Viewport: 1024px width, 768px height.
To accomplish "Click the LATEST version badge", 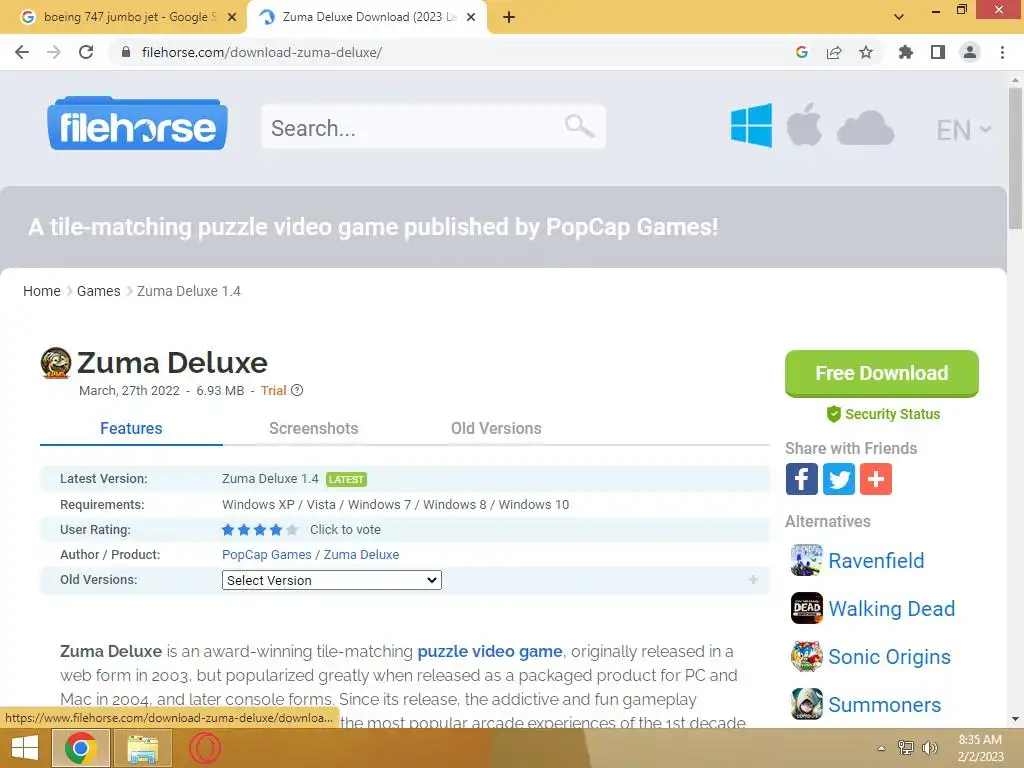I will pyautogui.click(x=346, y=479).
